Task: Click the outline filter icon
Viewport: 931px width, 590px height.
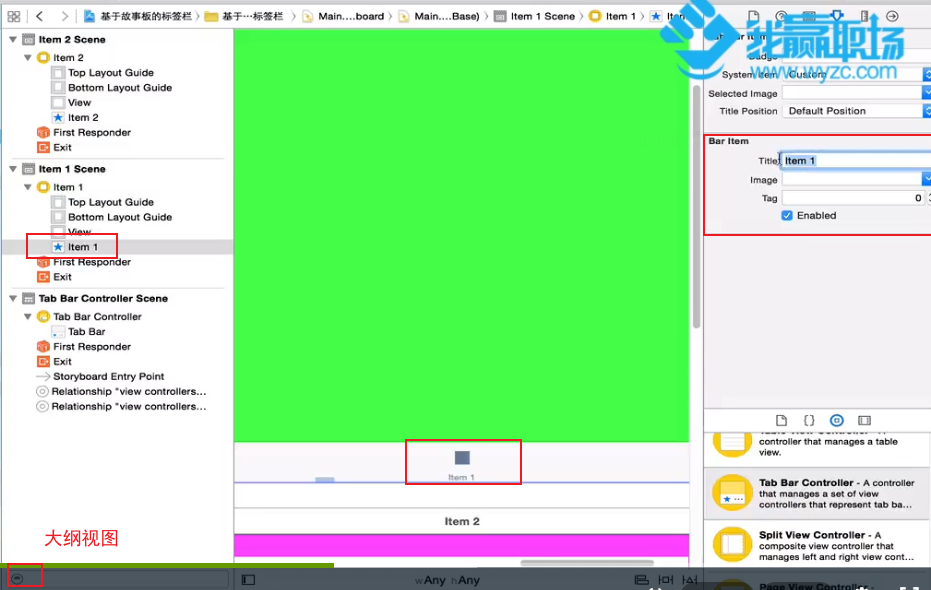Action: click(x=17, y=578)
